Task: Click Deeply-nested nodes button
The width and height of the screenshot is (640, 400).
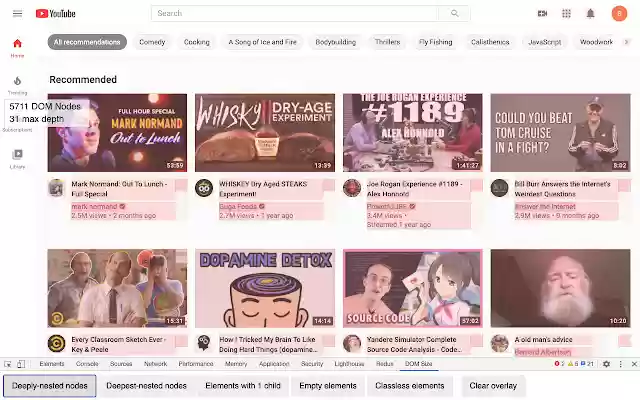Action: (x=50, y=386)
